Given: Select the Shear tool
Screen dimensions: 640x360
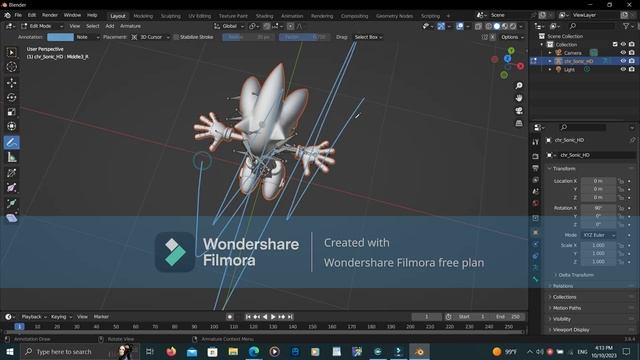Looking at the screenshot, I should (11, 218).
